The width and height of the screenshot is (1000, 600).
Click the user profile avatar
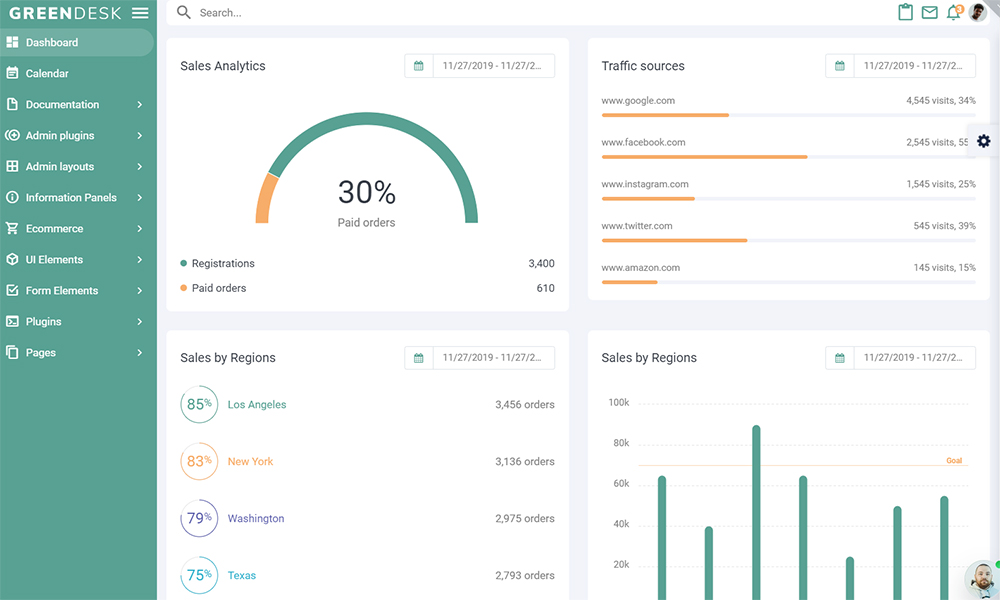(977, 12)
